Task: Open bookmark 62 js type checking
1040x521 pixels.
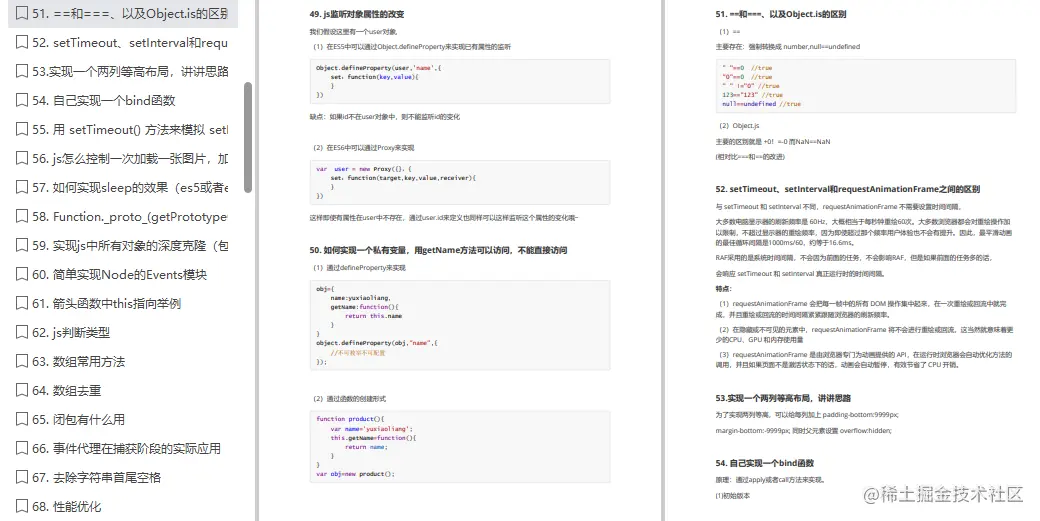Action: tap(71, 333)
